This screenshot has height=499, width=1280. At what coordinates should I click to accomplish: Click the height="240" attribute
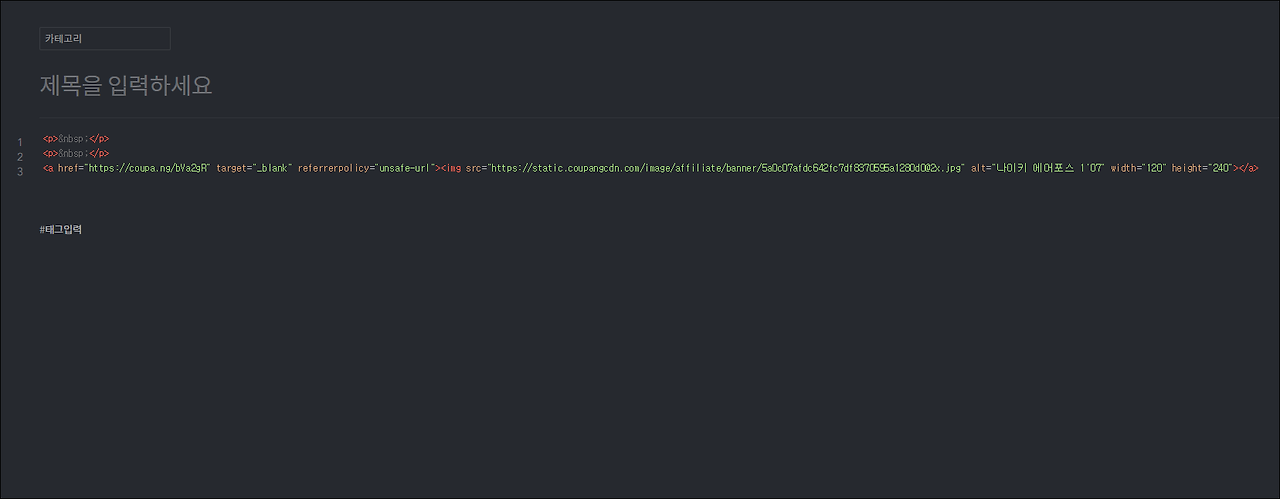[x=1203, y=168]
